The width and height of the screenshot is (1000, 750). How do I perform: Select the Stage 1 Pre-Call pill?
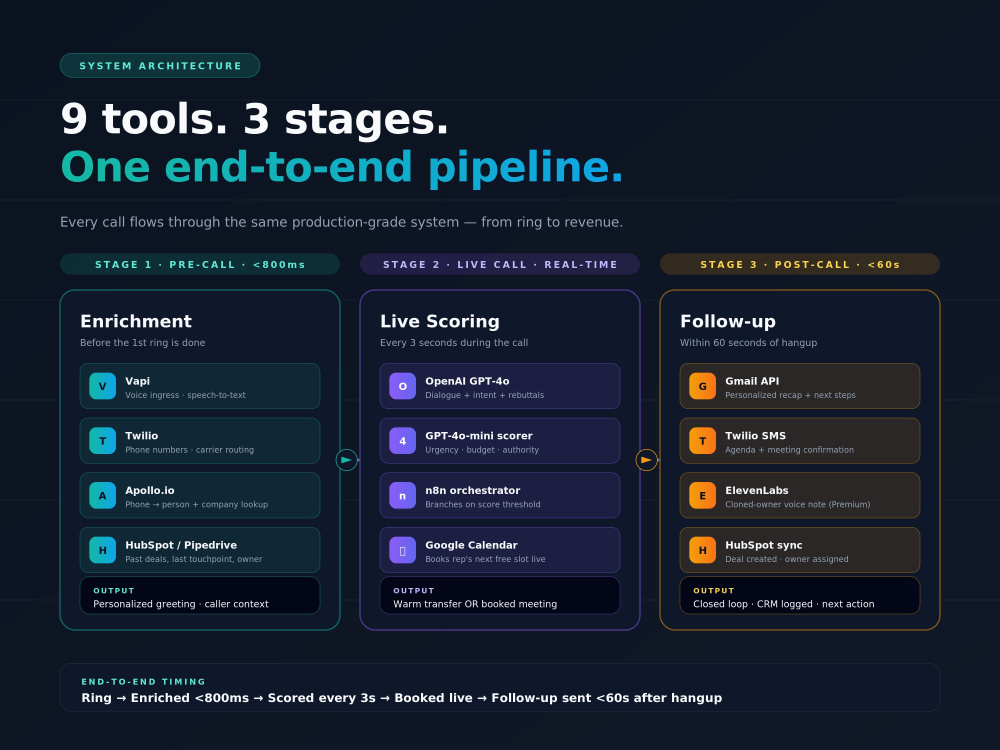coord(200,264)
